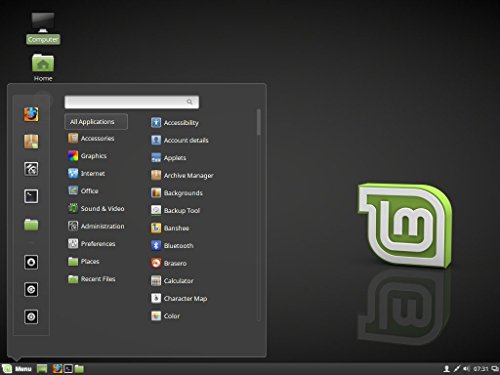Open Color settings
The height and width of the screenshot is (375, 500).
[165, 316]
